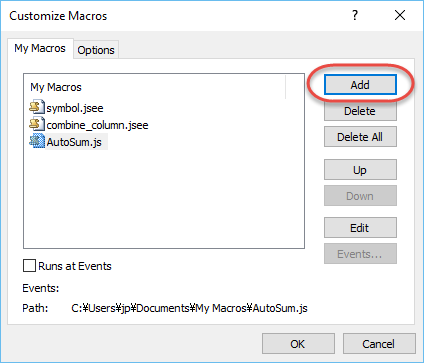The height and width of the screenshot is (363, 424).
Task: Enable the Runs at Events checkbox
Action: pos(29,266)
